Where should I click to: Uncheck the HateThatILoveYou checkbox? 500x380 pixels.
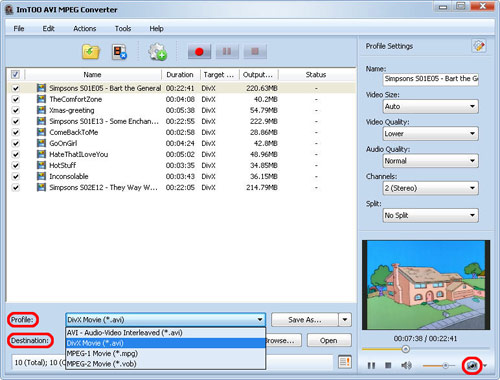click(x=15, y=154)
